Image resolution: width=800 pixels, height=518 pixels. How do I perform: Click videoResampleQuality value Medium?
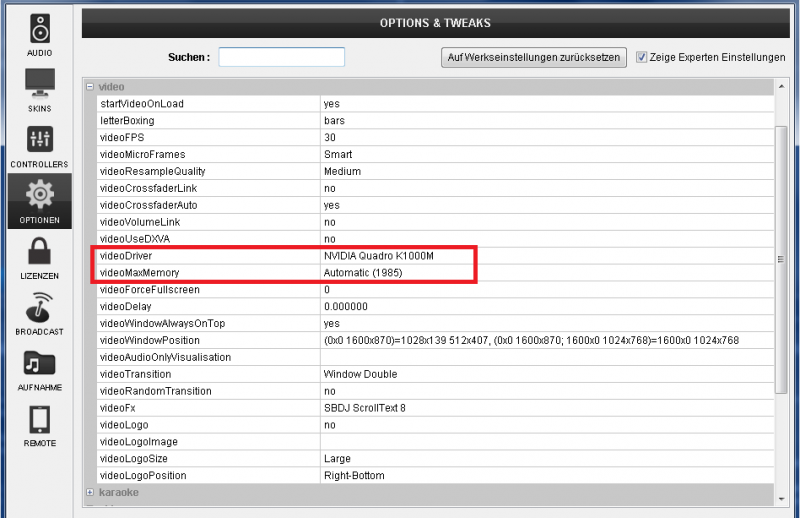tap(342, 171)
